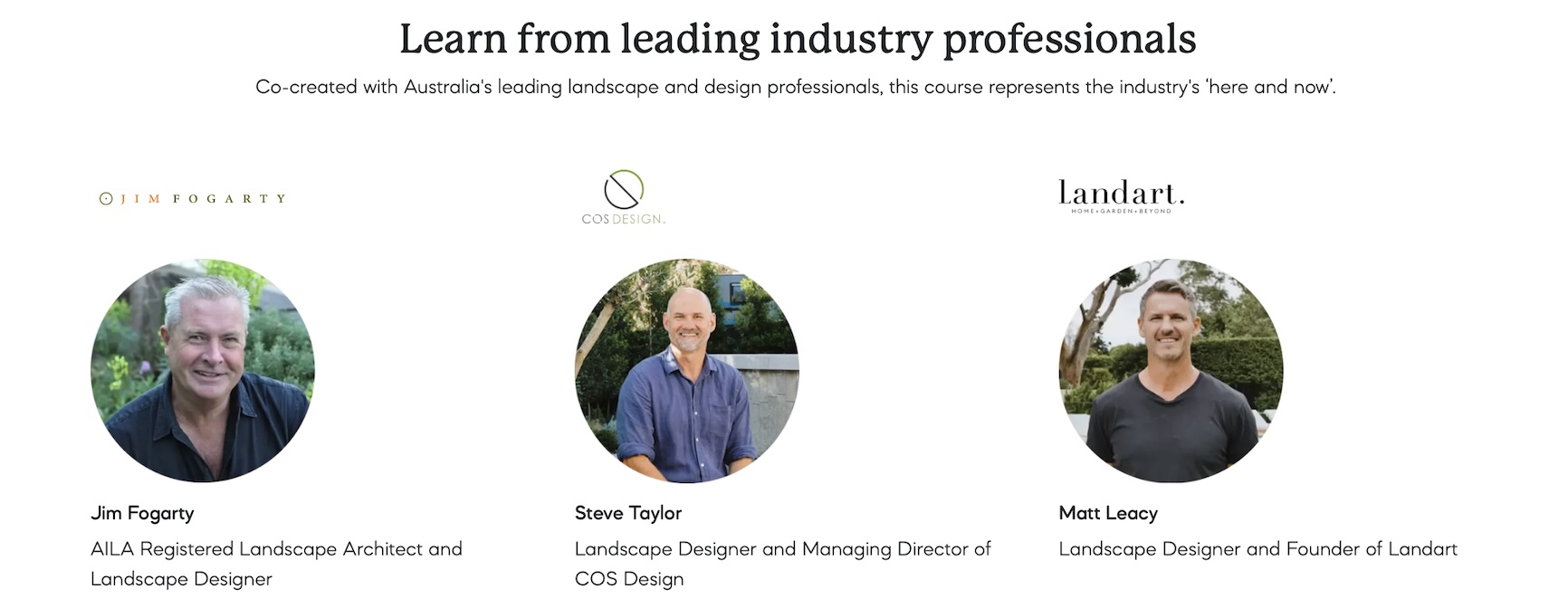The height and width of the screenshot is (608, 1568).
Task: Click the Jim Fogarty company logo
Action: click(x=193, y=198)
